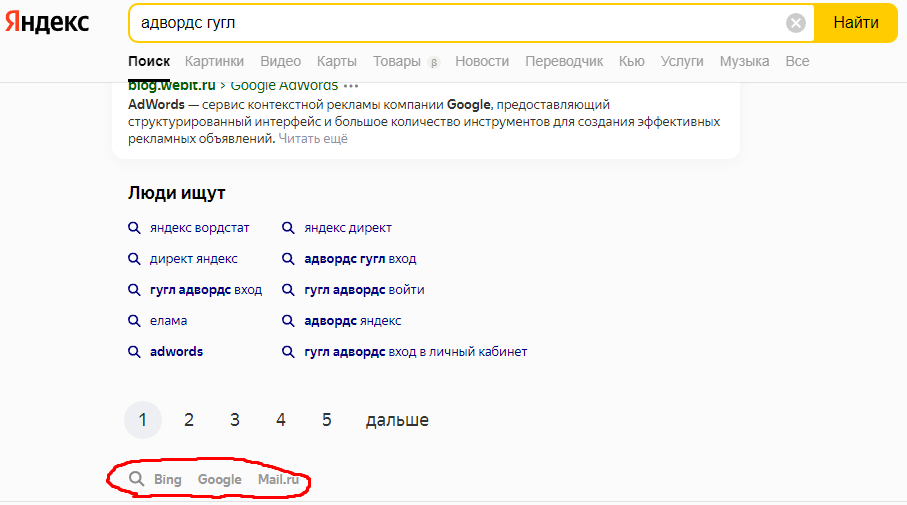Open suggestion гугл адвордс вход в личный кабинет
Screen dimensions: 907x505
[x=415, y=352]
